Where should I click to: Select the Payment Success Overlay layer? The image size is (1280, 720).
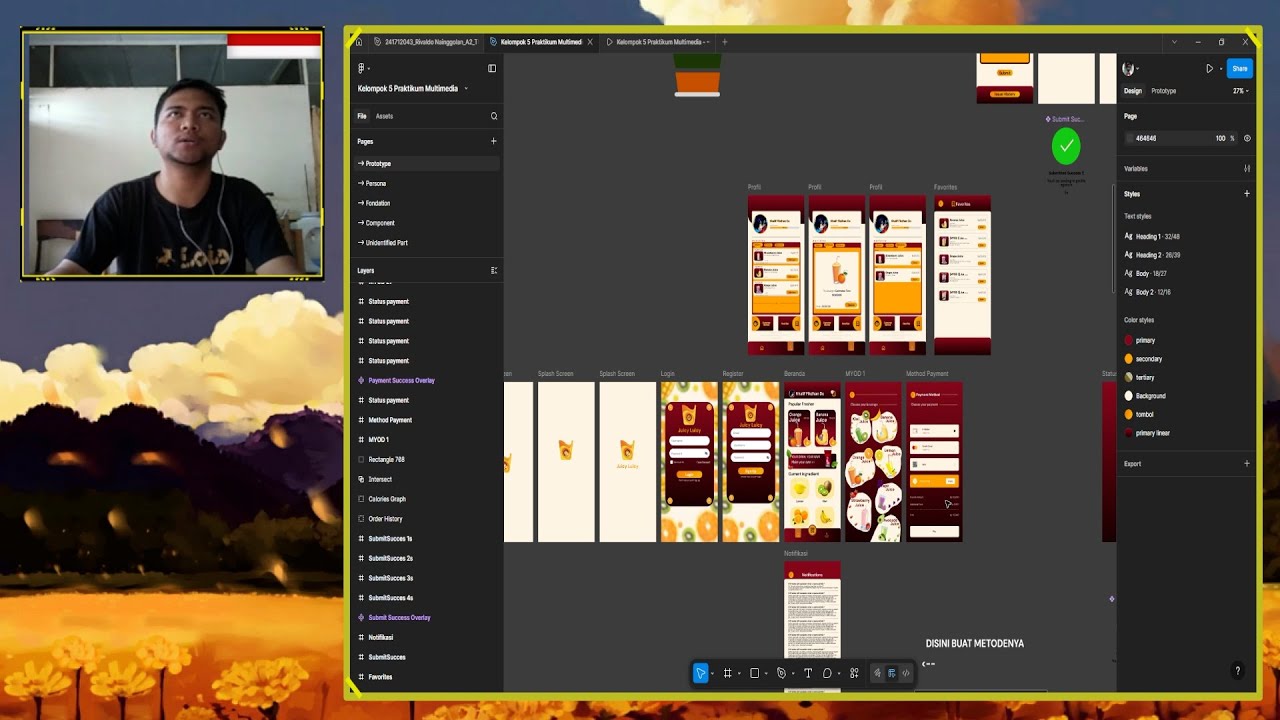401,380
